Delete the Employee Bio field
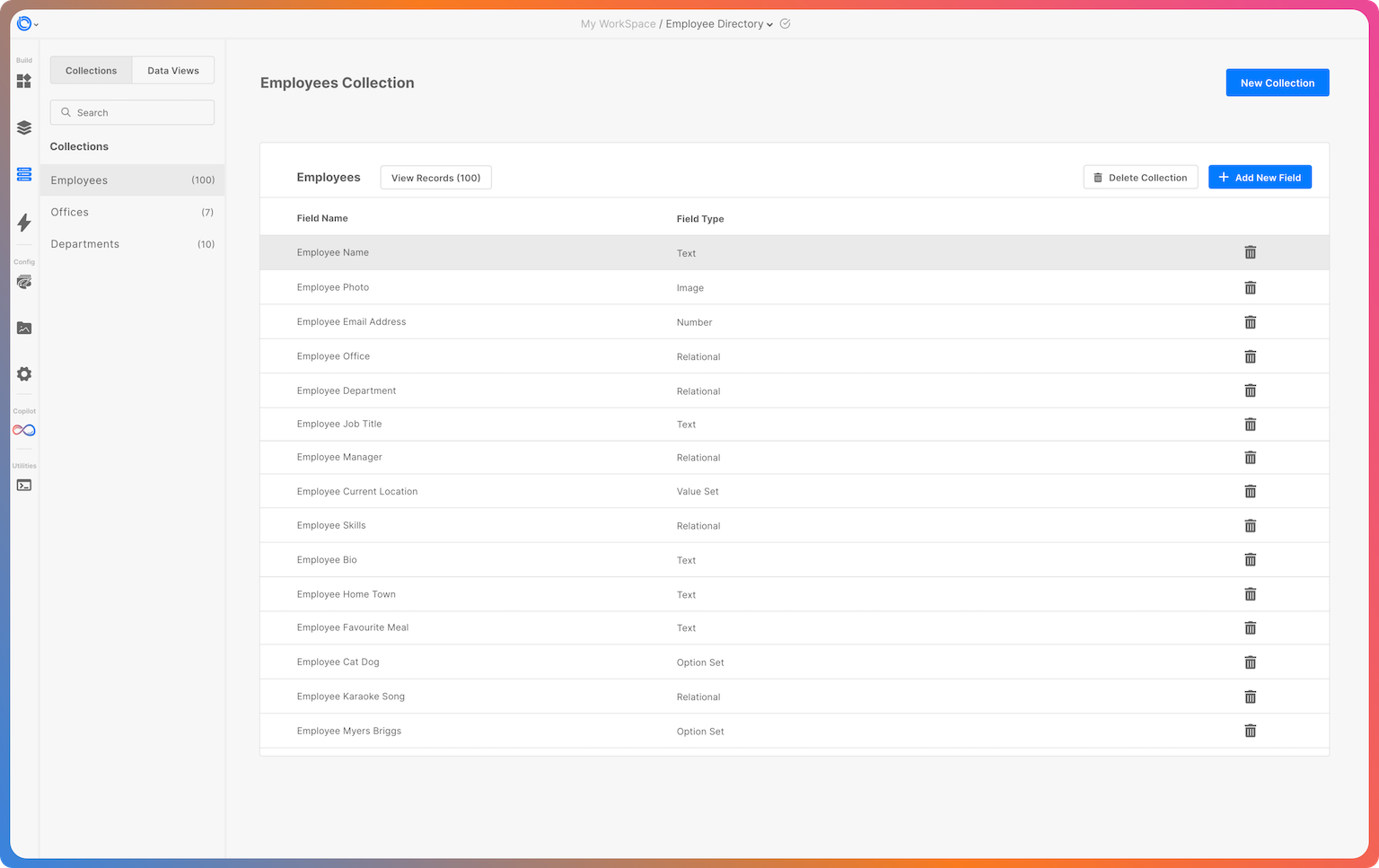Image resolution: width=1379 pixels, height=868 pixels. (x=1251, y=559)
